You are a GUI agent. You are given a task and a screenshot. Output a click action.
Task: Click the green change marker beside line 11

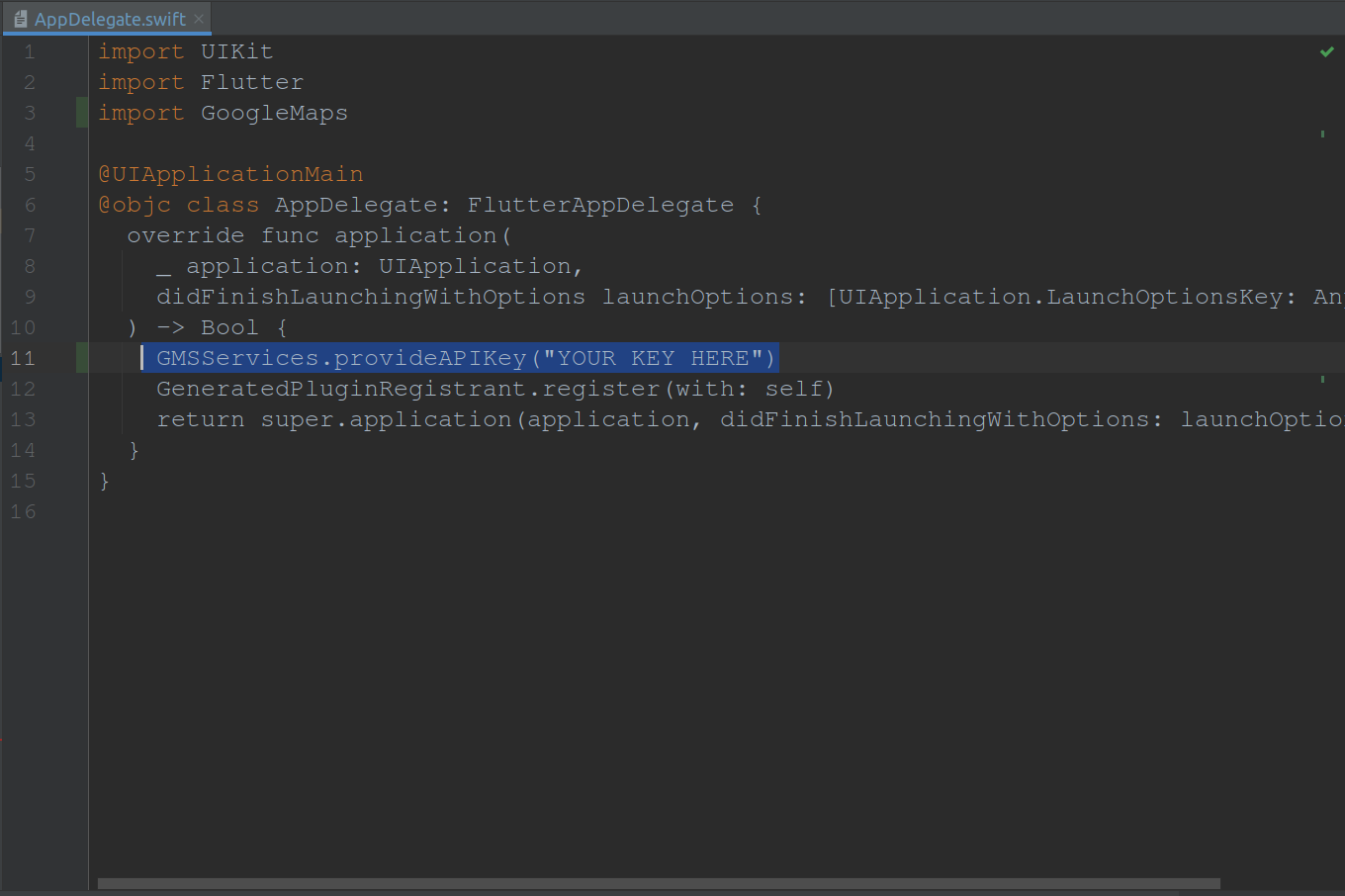tap(82, 358)
